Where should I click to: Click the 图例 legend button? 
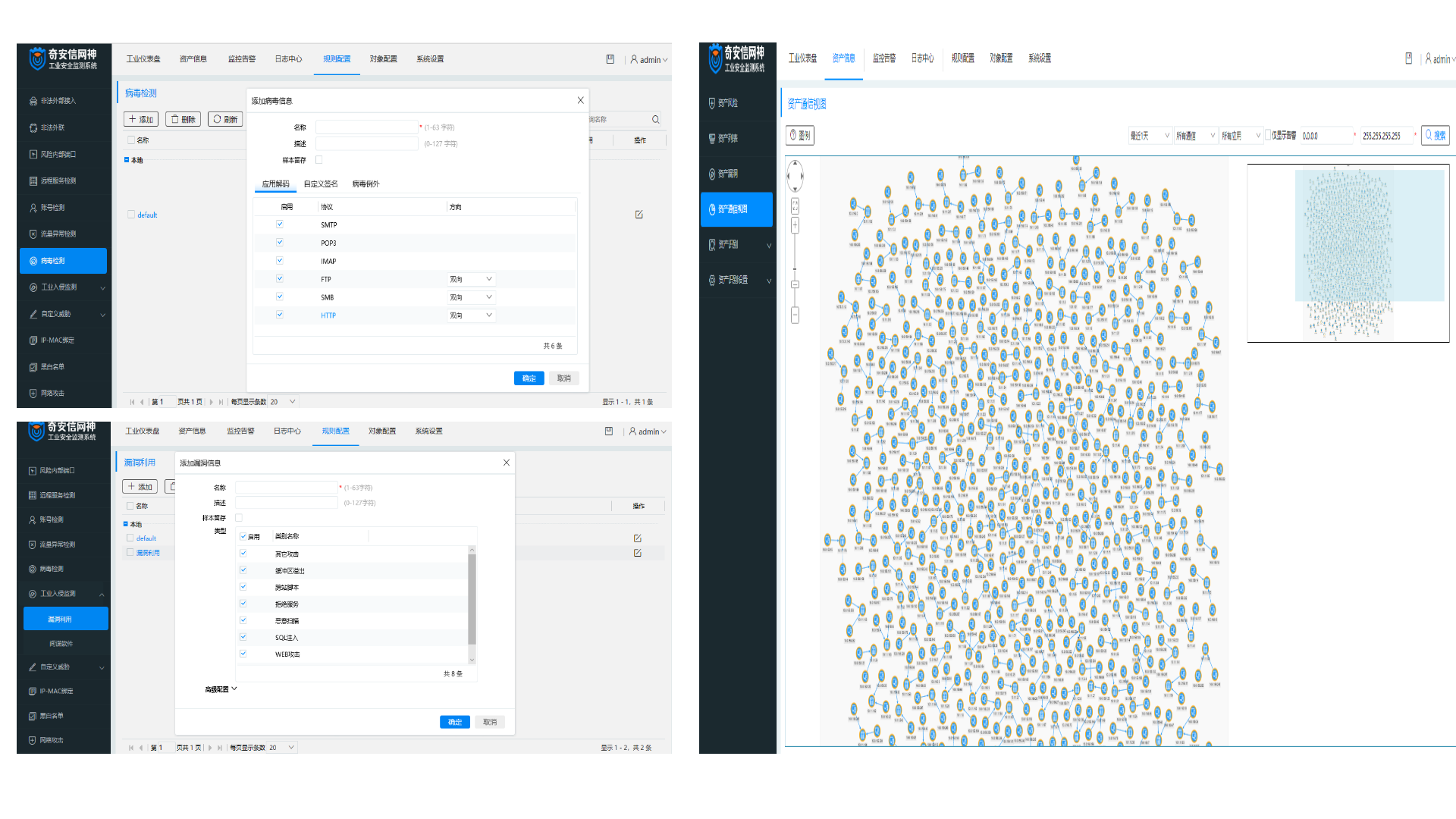coord(800,136)
